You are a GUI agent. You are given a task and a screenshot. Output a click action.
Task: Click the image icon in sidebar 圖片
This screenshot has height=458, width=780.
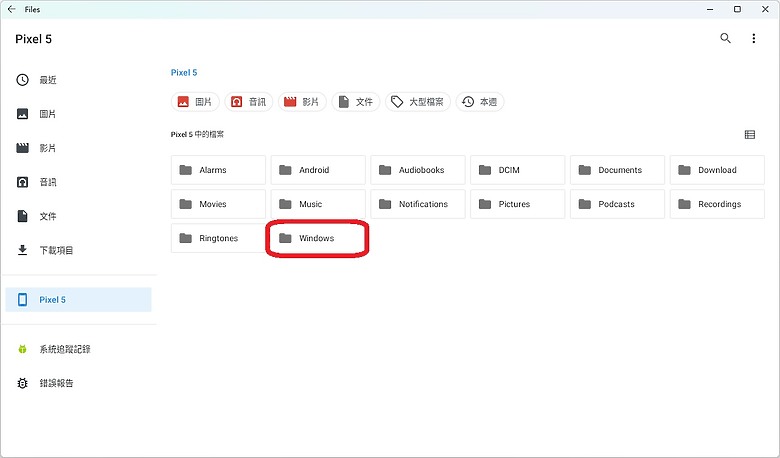pos(22,114)
